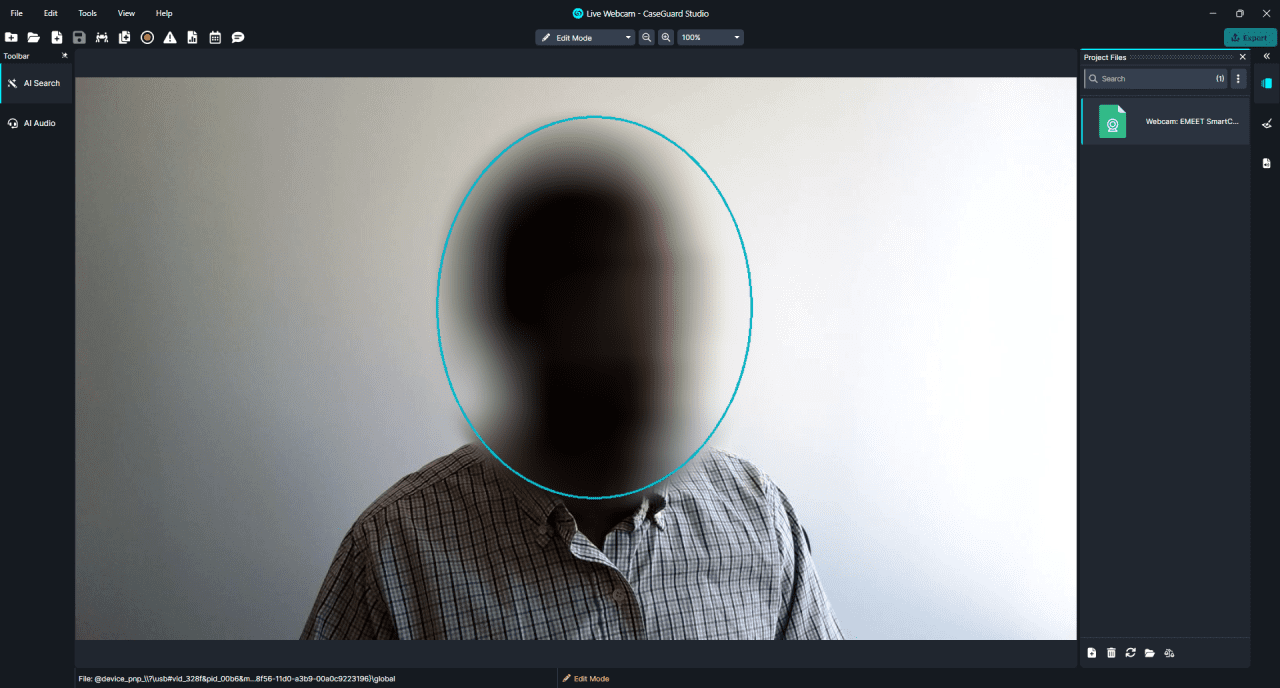
Task: Click the Export button
Action: point(1249,37)
